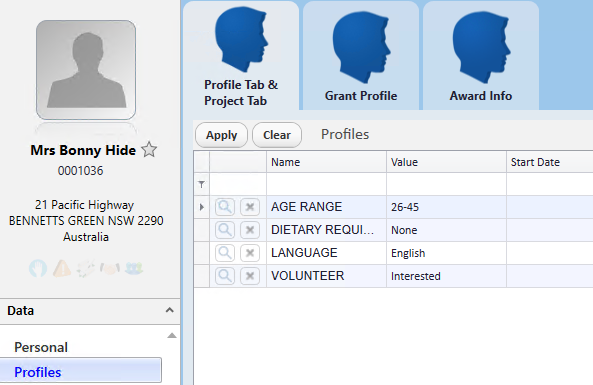Viewport: 593px width, 385px height.
Task: Click the handshake status icon
Action: pyautogui.click(x=110, y=268)
